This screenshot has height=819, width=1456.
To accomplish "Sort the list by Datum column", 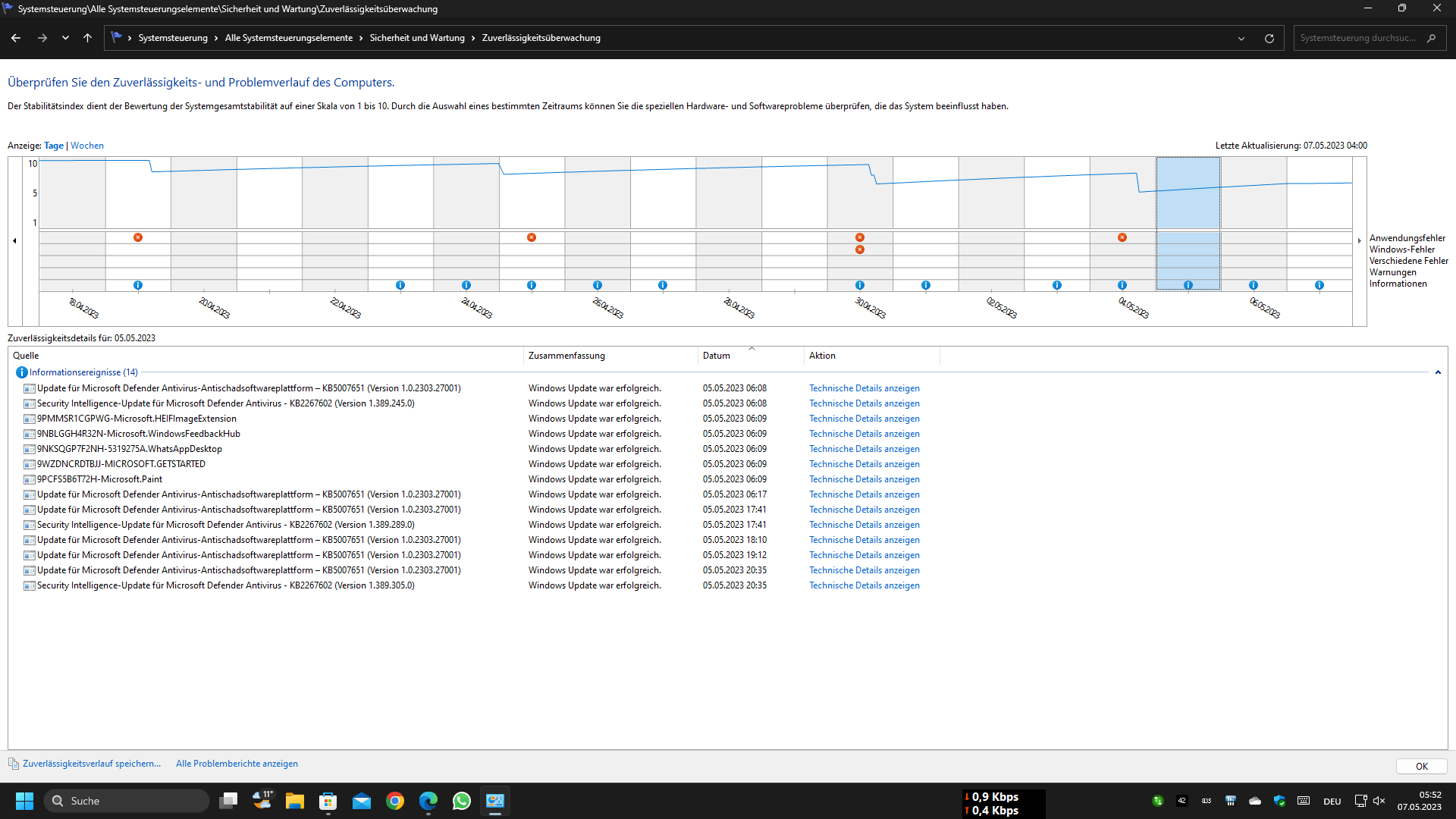I will click(751, 356).
